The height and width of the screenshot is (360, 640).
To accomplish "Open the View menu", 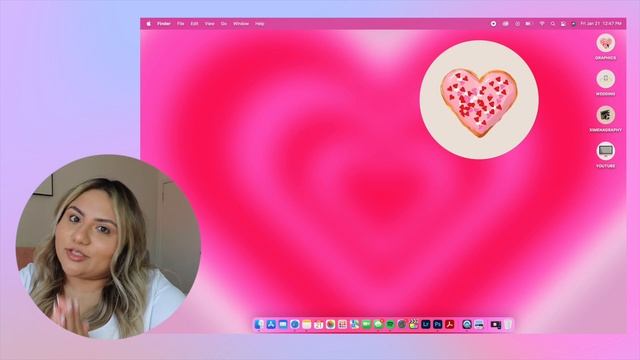I will click(x=209, y=24).
